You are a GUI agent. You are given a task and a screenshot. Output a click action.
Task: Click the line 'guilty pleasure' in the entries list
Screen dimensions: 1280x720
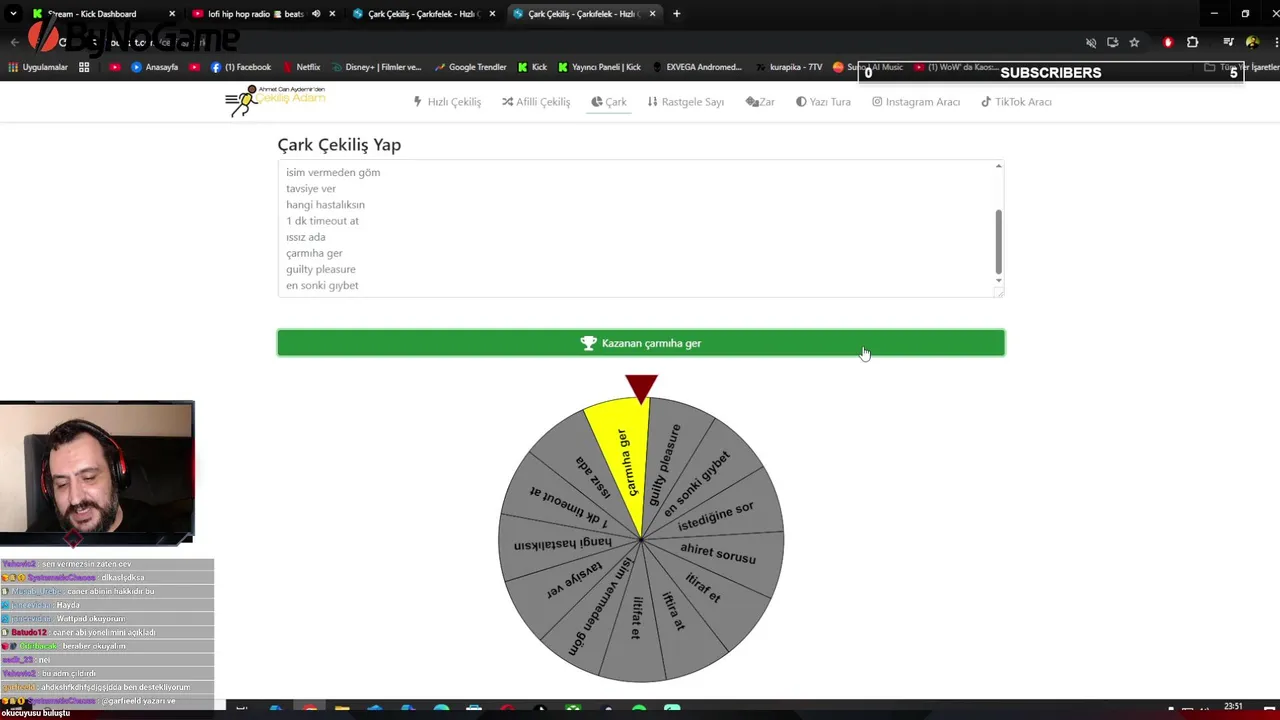tap(320, 269)
